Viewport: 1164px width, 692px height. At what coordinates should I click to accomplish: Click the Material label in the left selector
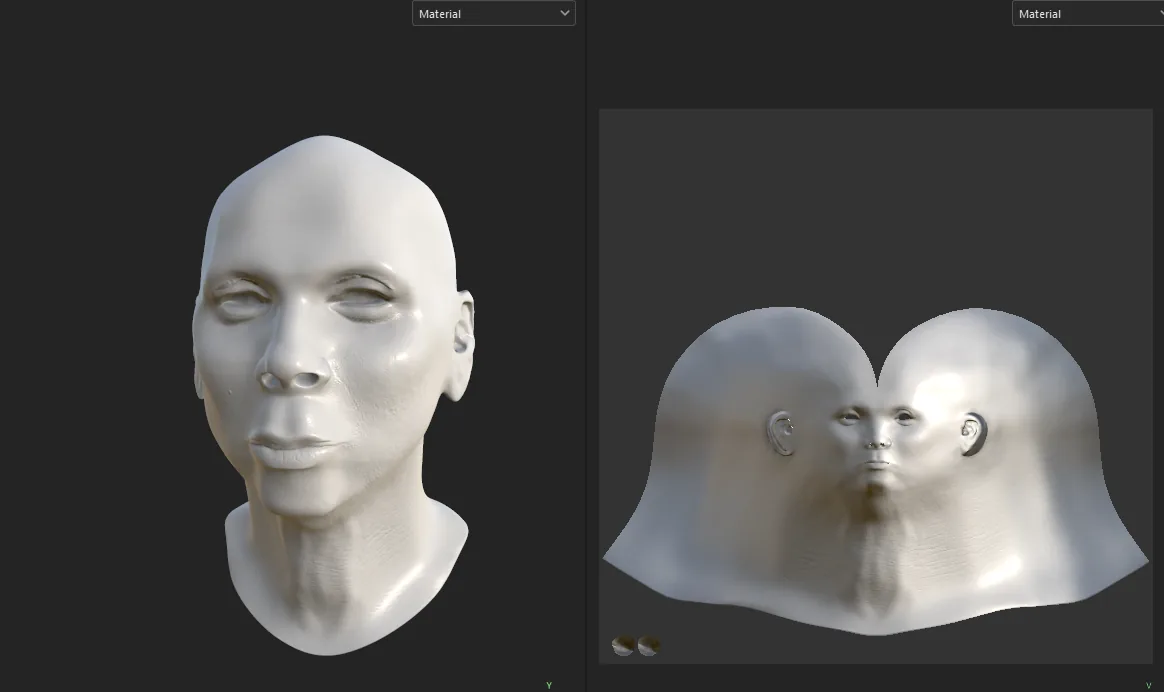440,13
